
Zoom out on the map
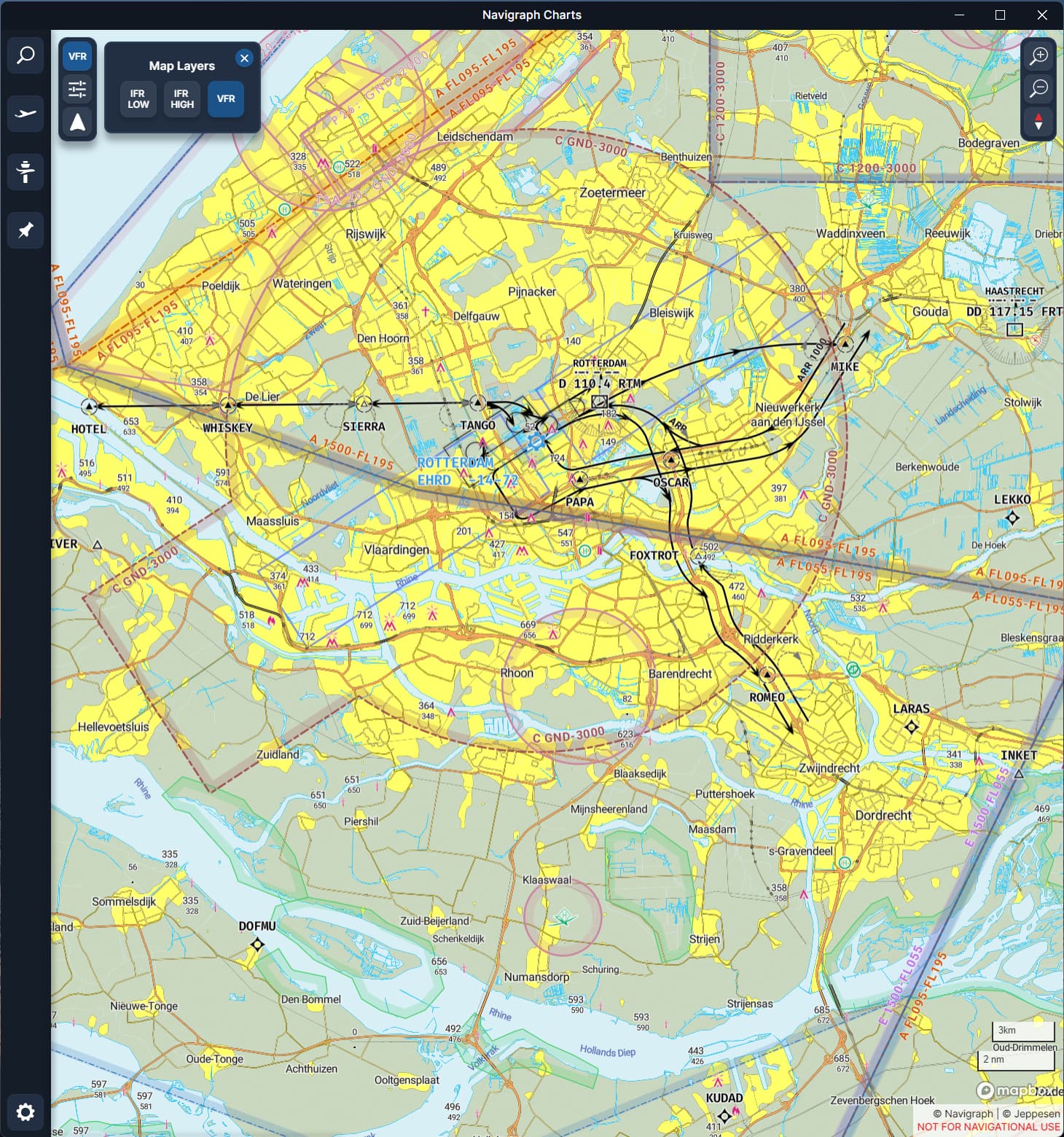[x=1038, y=89]
